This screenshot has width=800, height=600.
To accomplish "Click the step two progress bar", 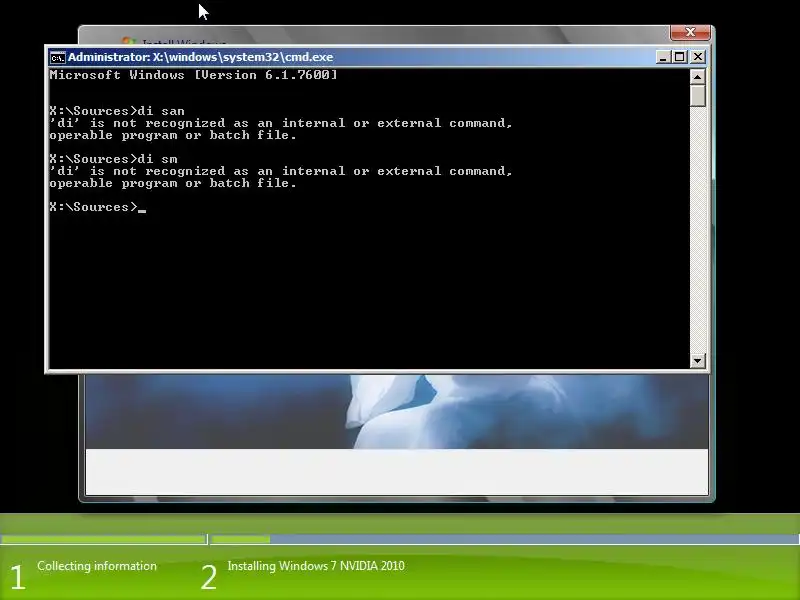I will (505, 539).
